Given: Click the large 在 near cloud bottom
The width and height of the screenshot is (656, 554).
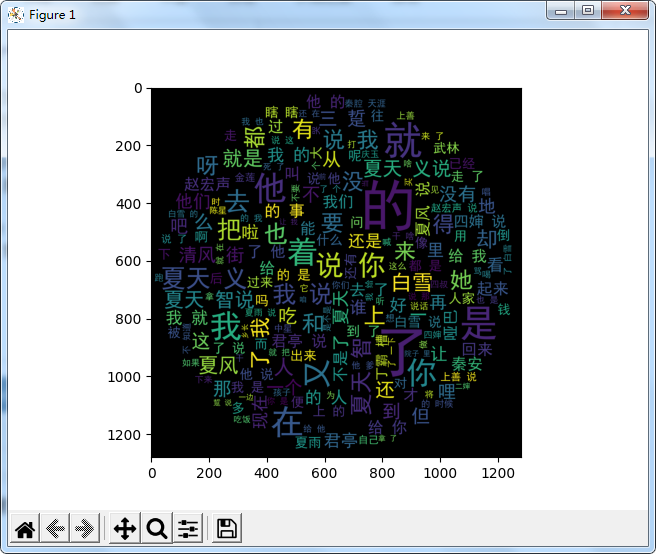Looking at the screenshot, I should pyautogui.click(x=287, y=416).
